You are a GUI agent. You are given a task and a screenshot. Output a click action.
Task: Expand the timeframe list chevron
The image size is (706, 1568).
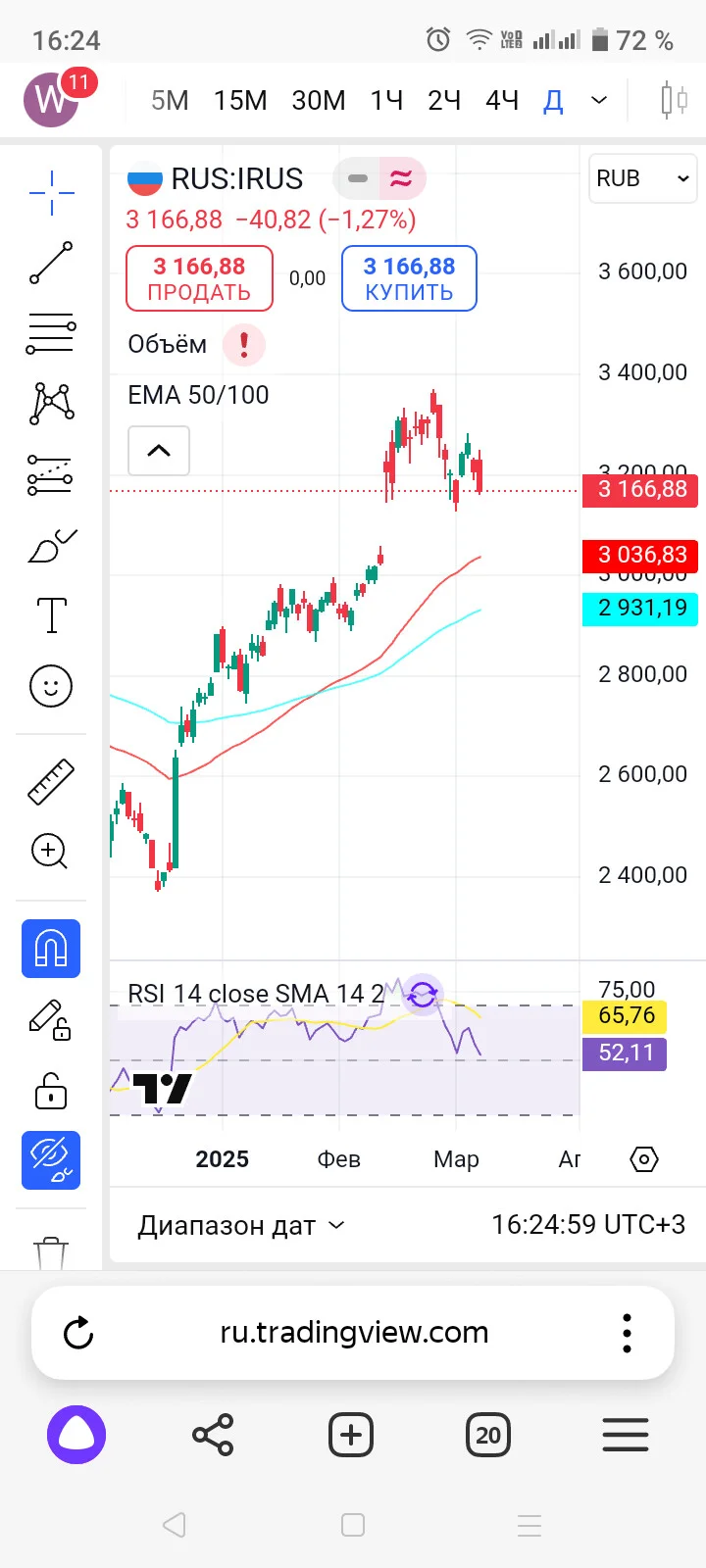[x=599, y=100]
